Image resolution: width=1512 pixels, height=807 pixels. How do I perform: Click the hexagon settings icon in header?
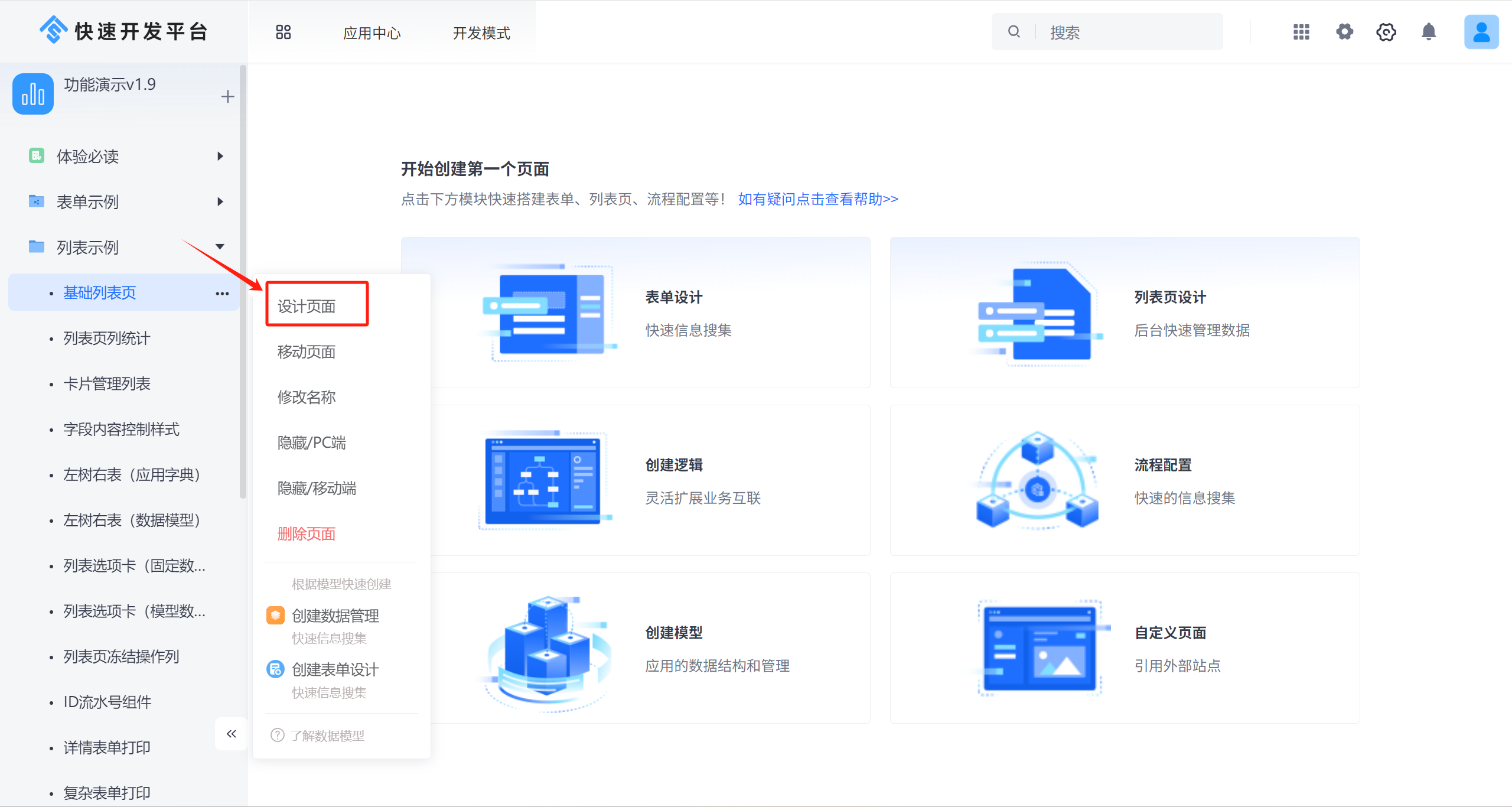[x=1386, y=32]
